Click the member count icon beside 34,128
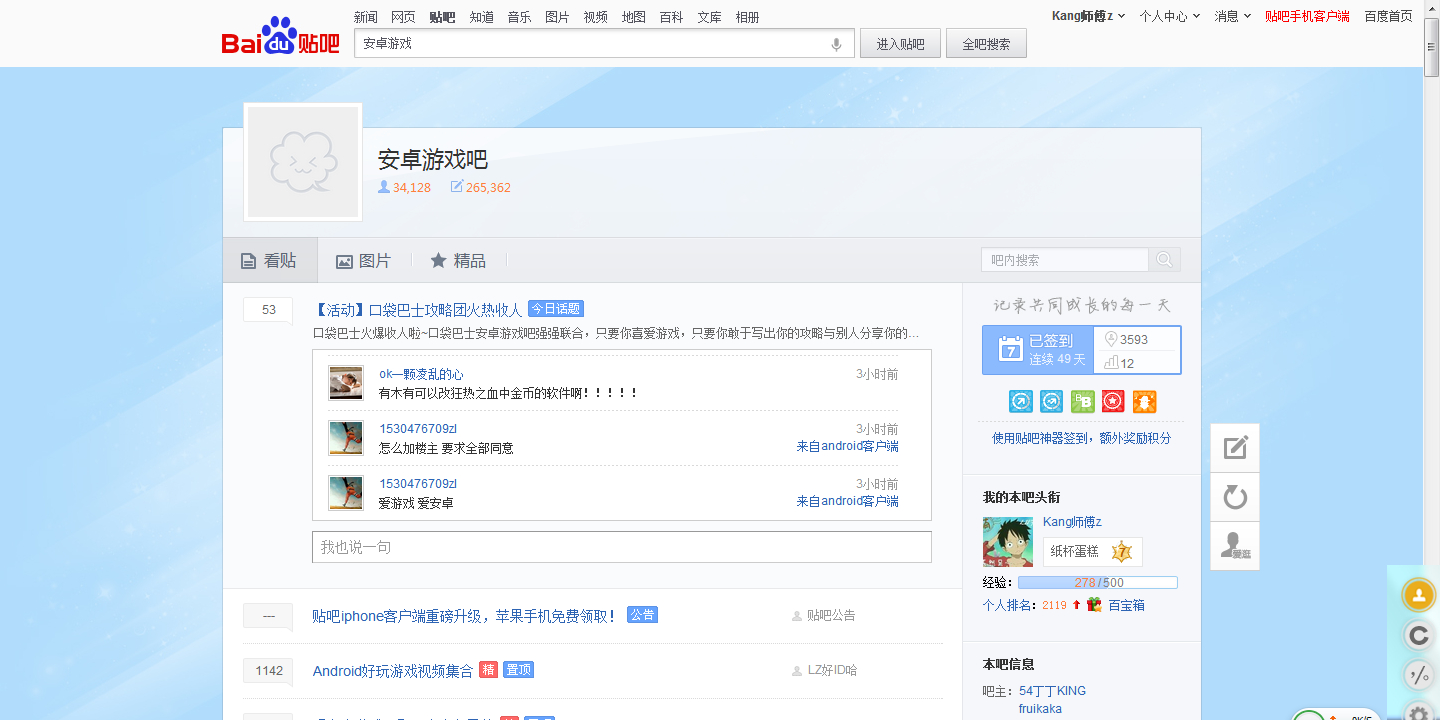 (383, 187)
